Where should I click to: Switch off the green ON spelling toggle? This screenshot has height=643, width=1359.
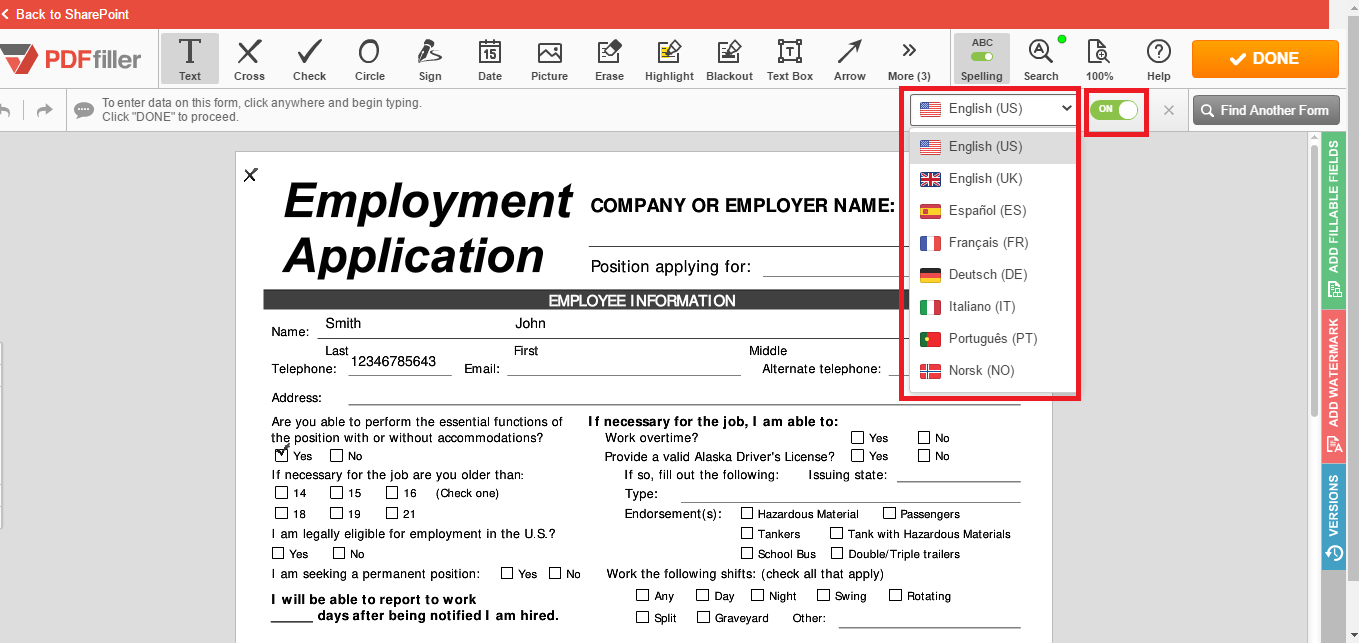pyautogui.click(x=1114, y=109)
